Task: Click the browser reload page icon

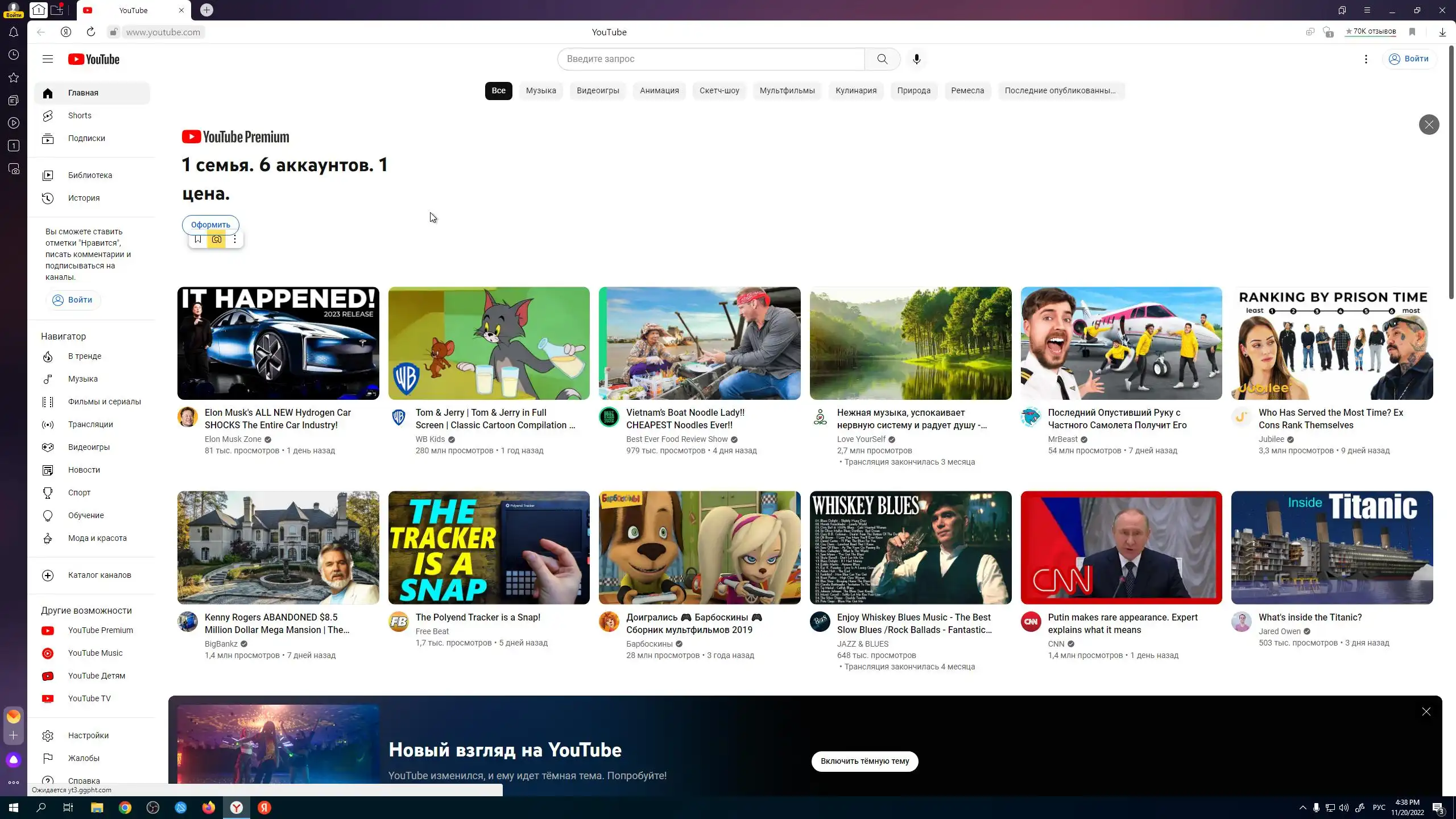Action: tap(91, 32)
